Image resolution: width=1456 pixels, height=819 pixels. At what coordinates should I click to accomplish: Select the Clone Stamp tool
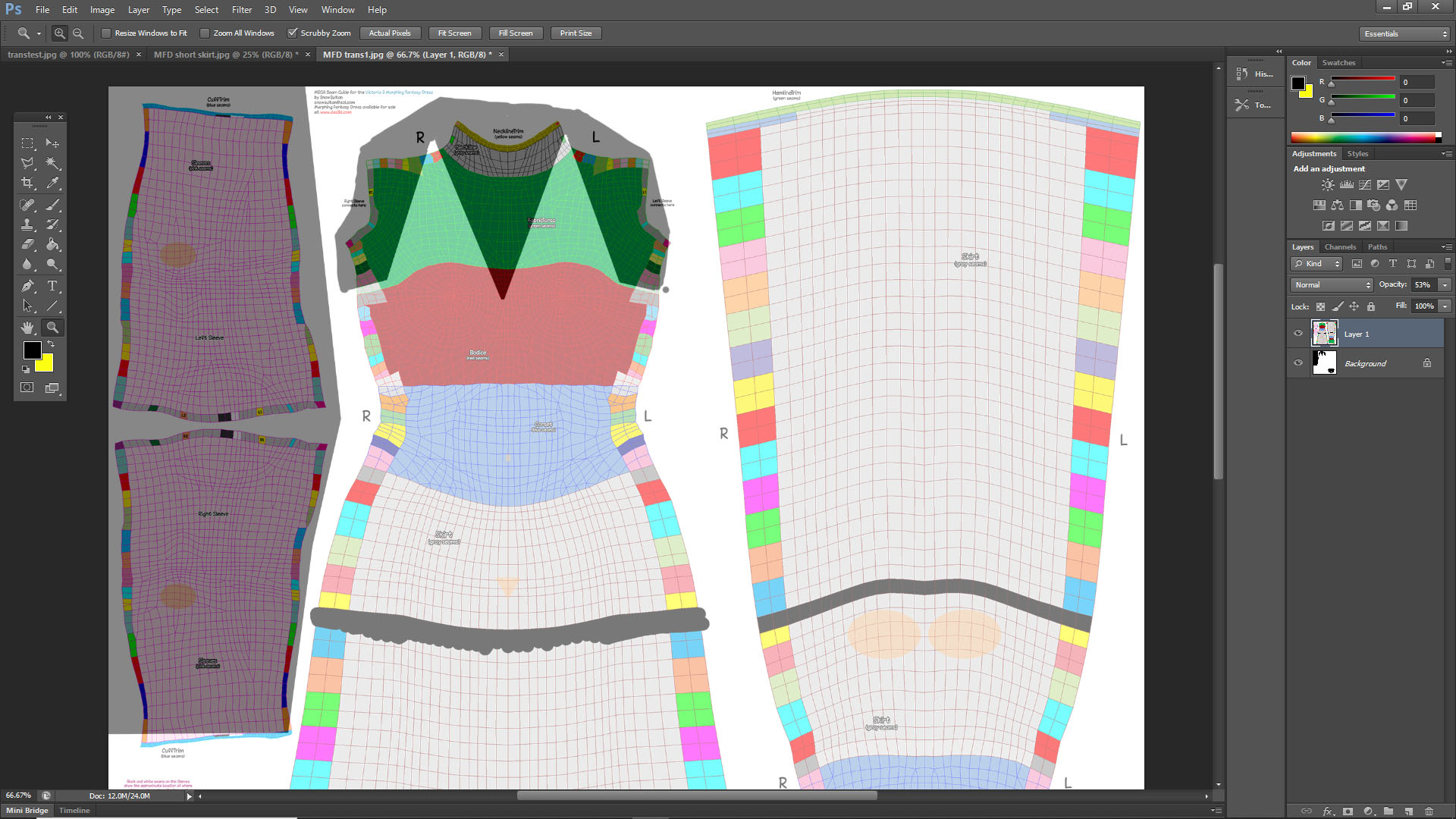(27, 224)
